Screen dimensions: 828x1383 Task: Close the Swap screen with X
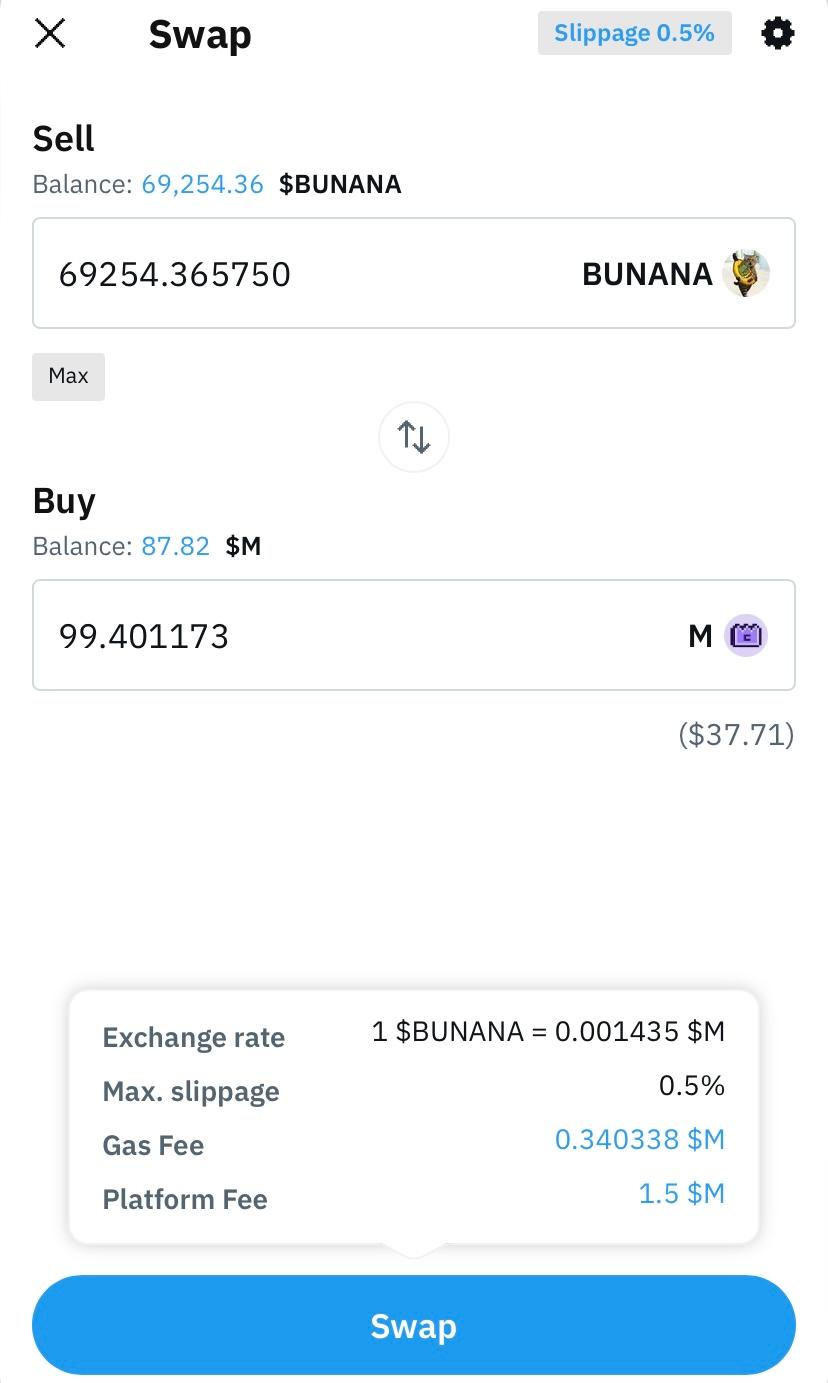tap(50, 34)
